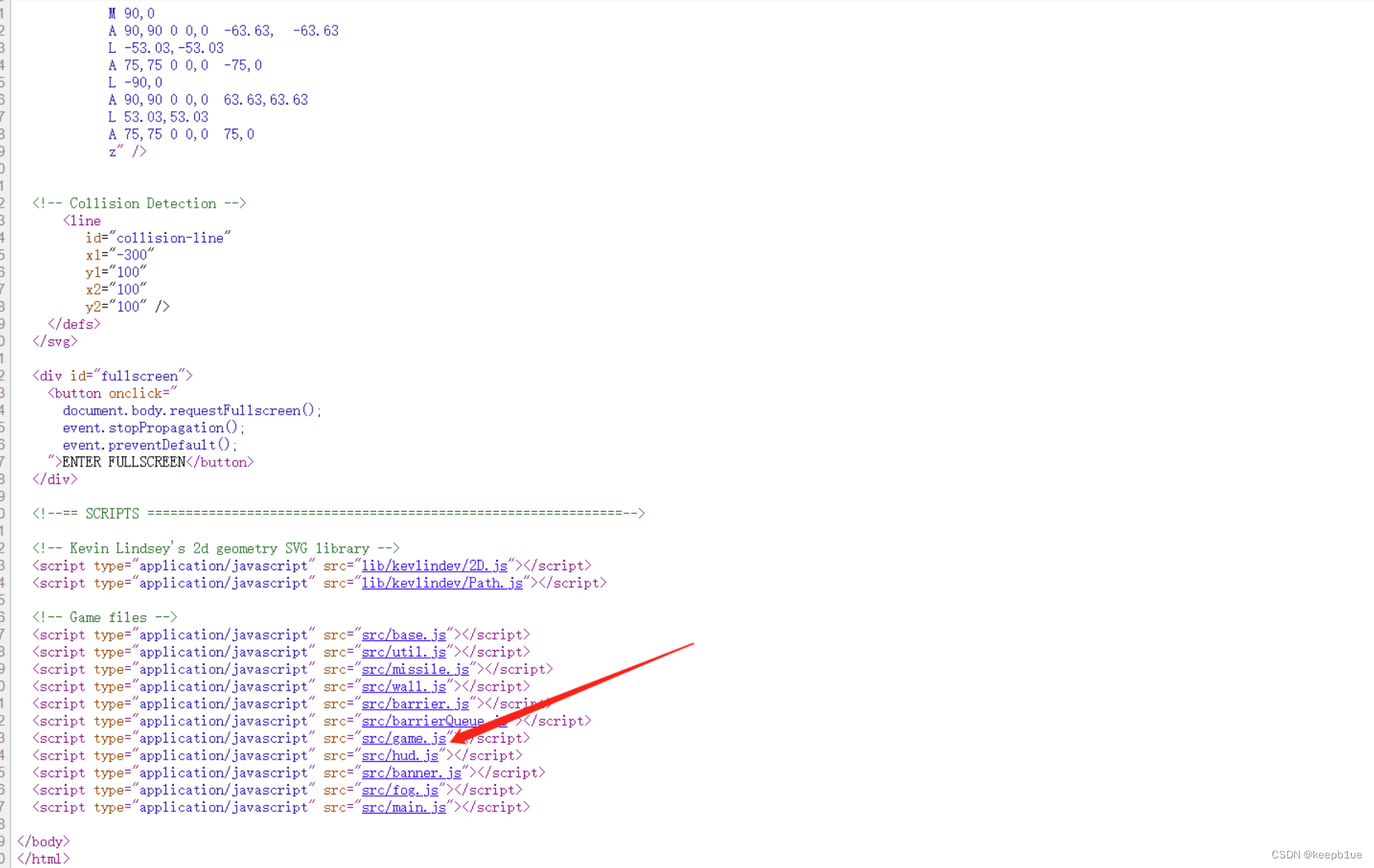Click the A 90,90 line ending 63.63,63.63
The width and height of the screenshot is (1374, 868).
pos(208,100)
